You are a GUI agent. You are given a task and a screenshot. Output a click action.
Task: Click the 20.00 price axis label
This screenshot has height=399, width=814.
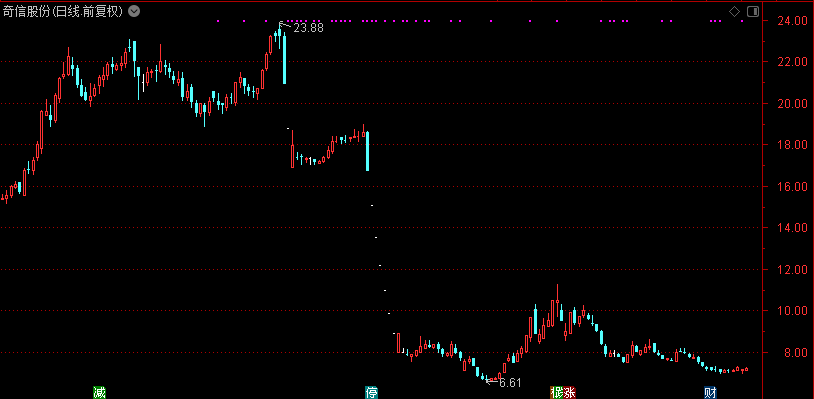(x=792, y=103)
